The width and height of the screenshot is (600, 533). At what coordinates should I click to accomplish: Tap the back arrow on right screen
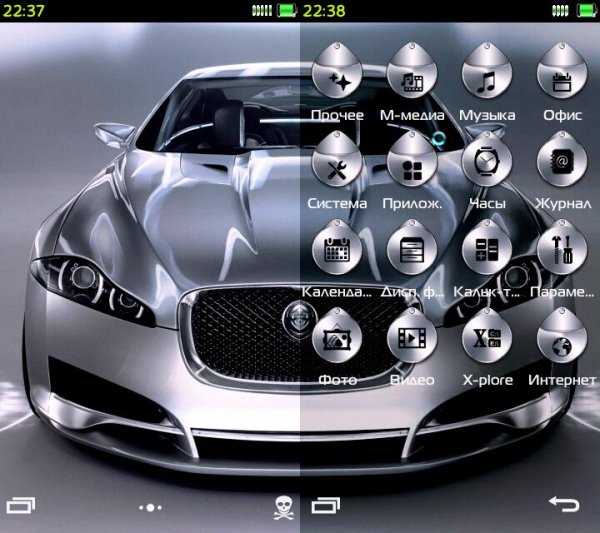(x=564, y=504)
